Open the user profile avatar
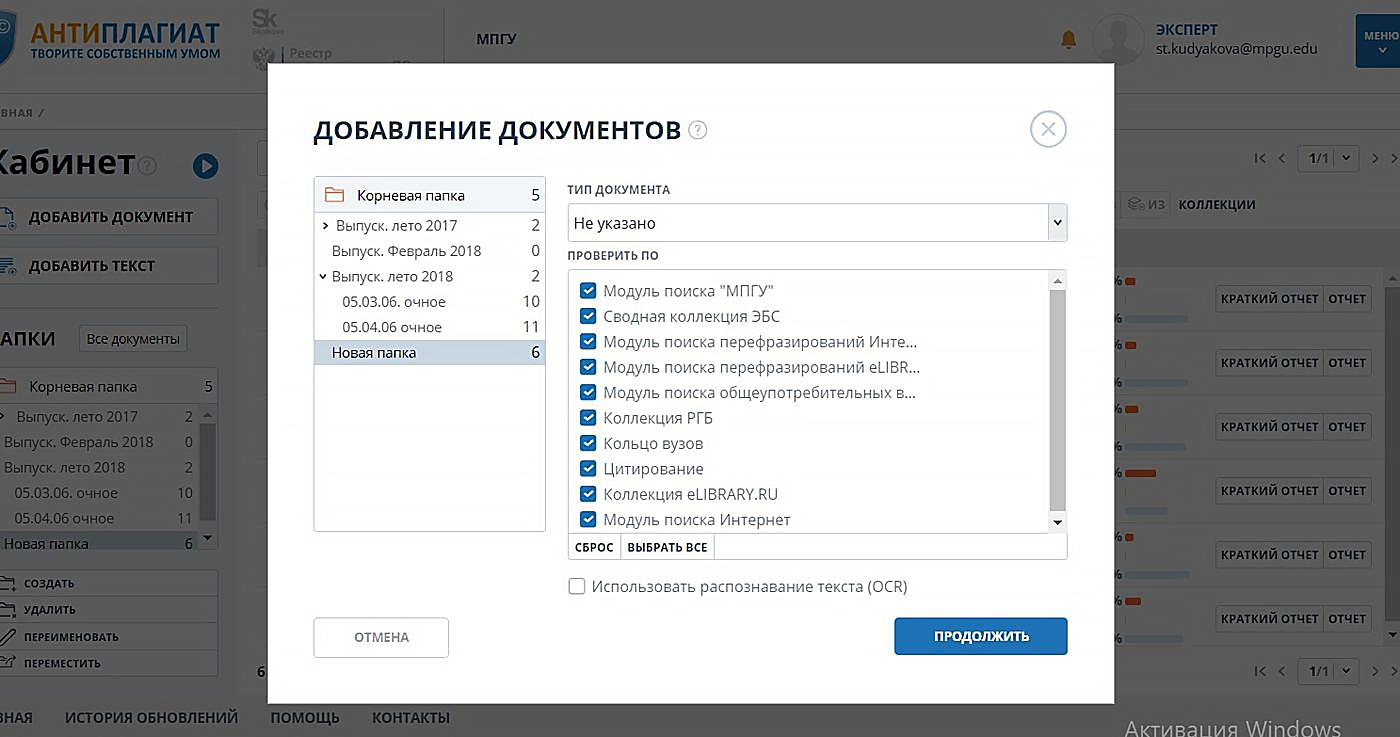 tap(1118, 41)
